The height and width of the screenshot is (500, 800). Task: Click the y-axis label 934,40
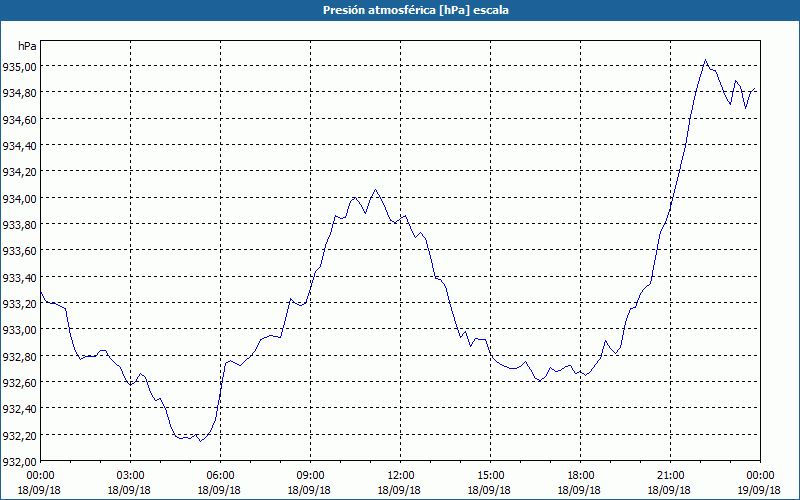pyautogui.click(x=19, y=145)
